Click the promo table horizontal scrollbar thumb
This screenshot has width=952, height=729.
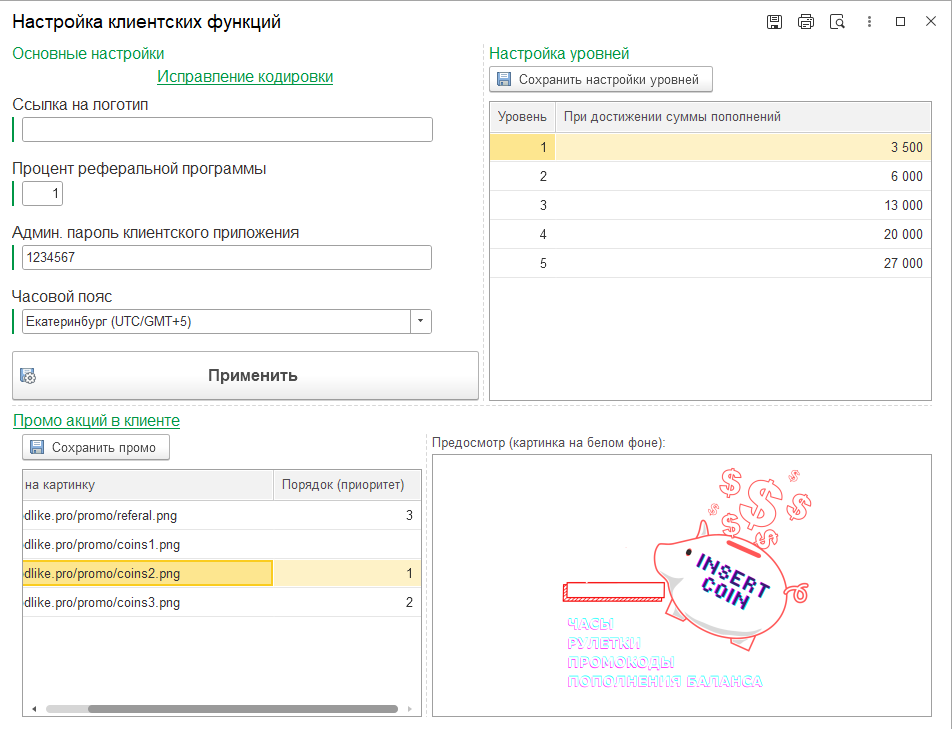coord(220,709)
